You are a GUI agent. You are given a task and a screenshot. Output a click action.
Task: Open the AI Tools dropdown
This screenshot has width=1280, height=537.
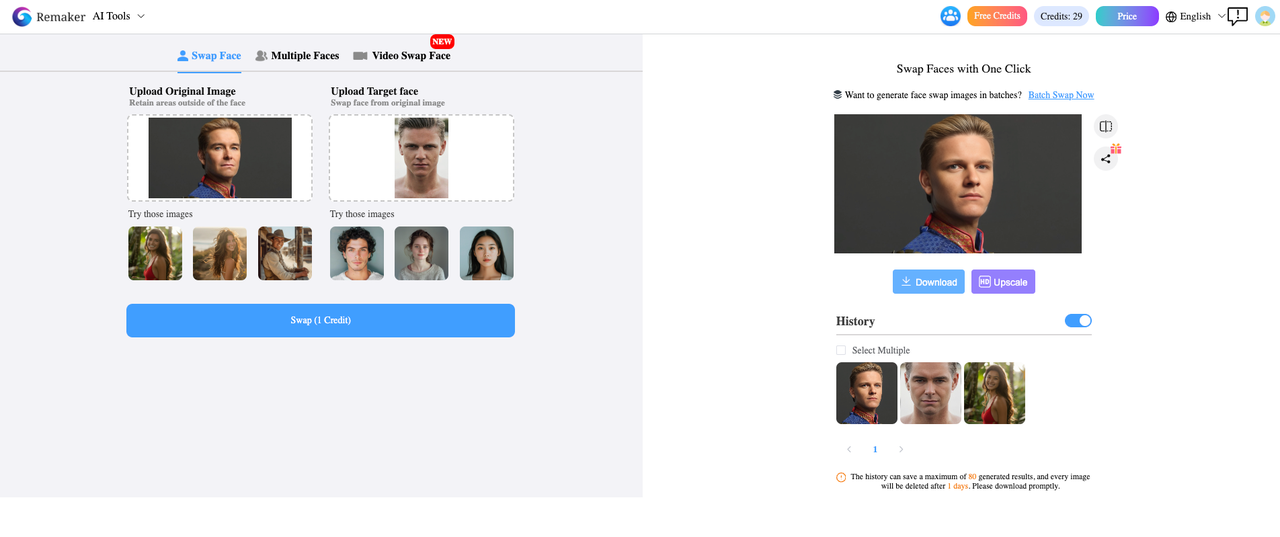point(119,16)
